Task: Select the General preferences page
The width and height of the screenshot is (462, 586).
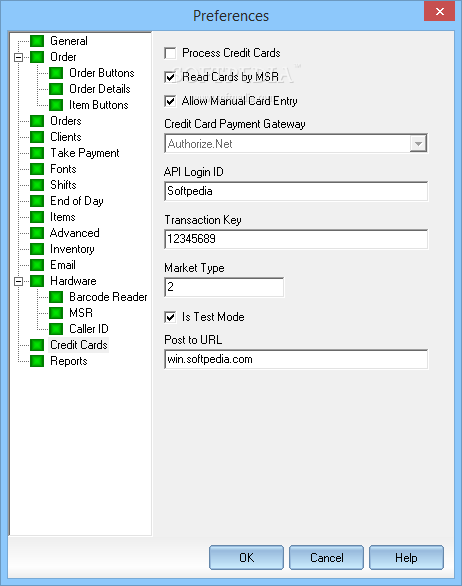Action: [x=69, y=41]
